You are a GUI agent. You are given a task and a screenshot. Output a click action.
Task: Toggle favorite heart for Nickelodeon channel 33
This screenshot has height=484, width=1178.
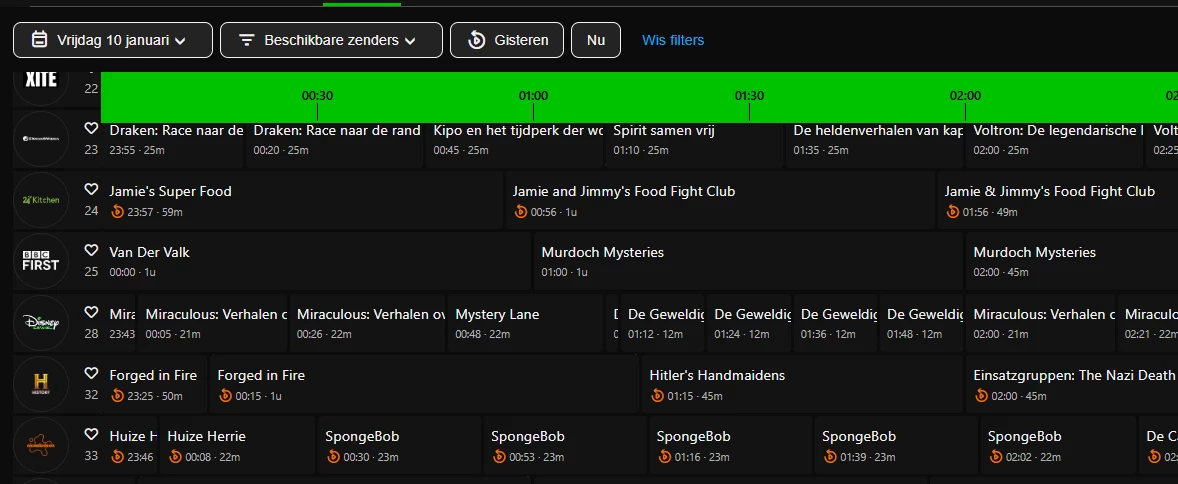pyautogui.click(x=92, y=434)
